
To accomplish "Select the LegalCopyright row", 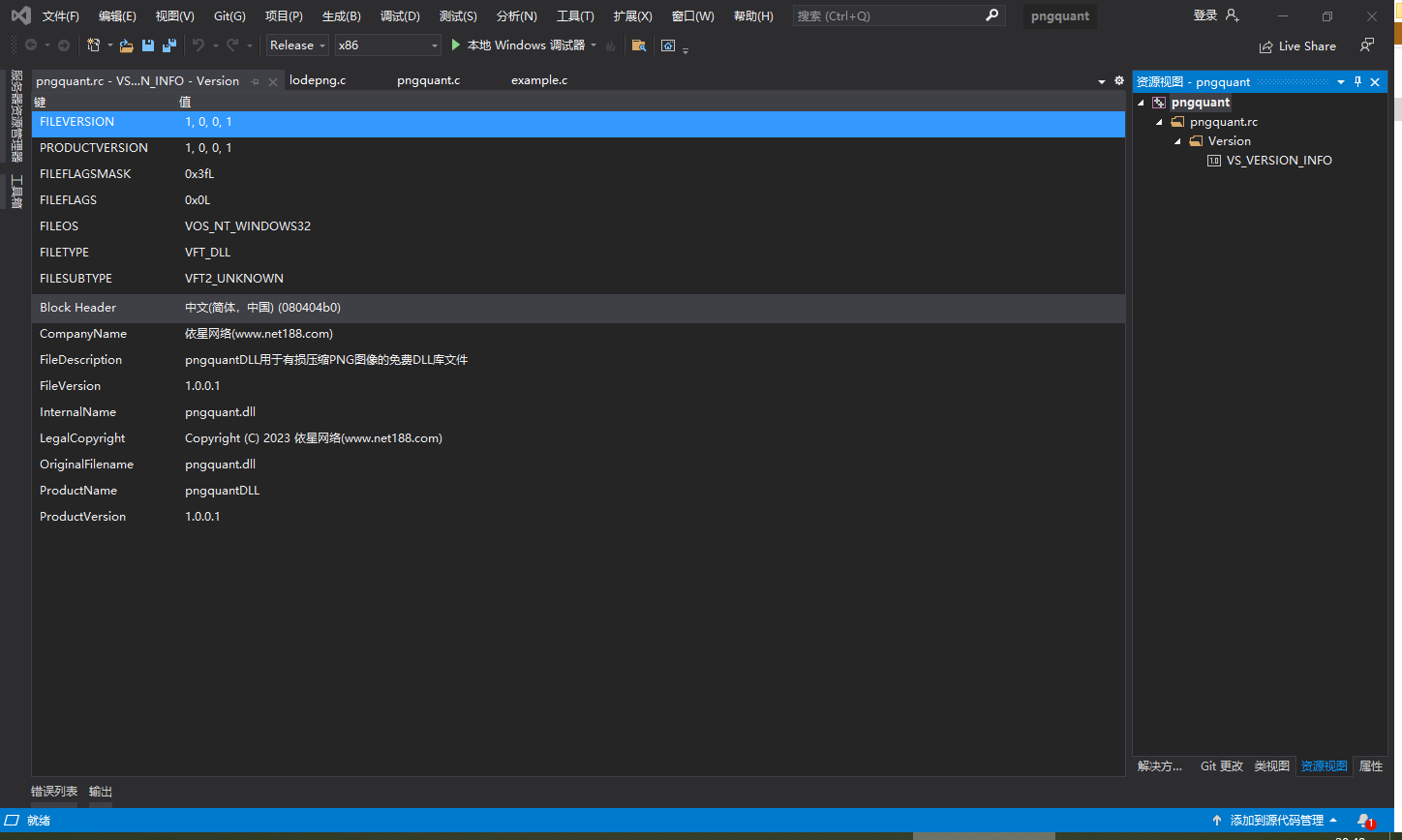I will tap(578, 438).
